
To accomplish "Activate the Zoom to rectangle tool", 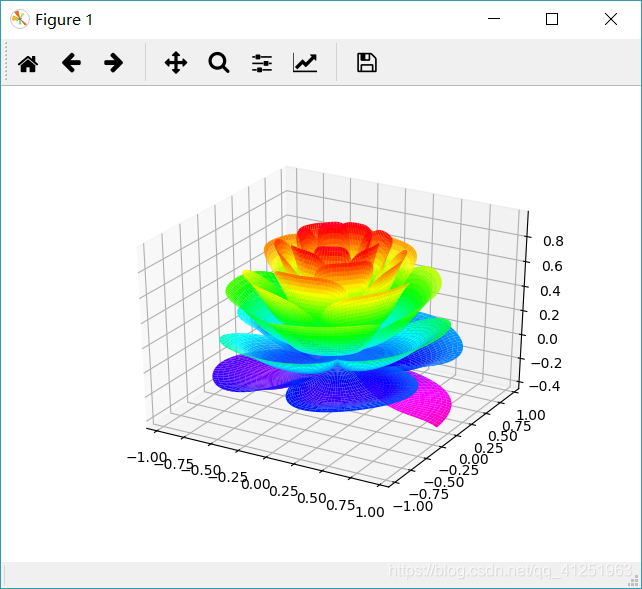I will click(x=219, y=63).
